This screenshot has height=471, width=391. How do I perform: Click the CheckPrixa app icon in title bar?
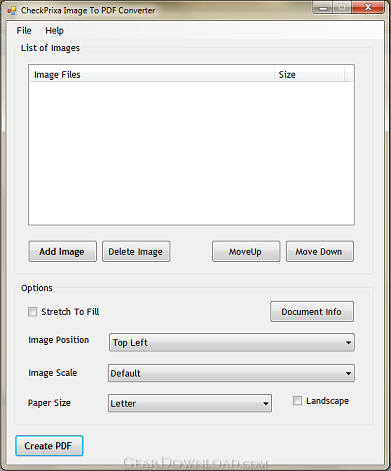12,11
